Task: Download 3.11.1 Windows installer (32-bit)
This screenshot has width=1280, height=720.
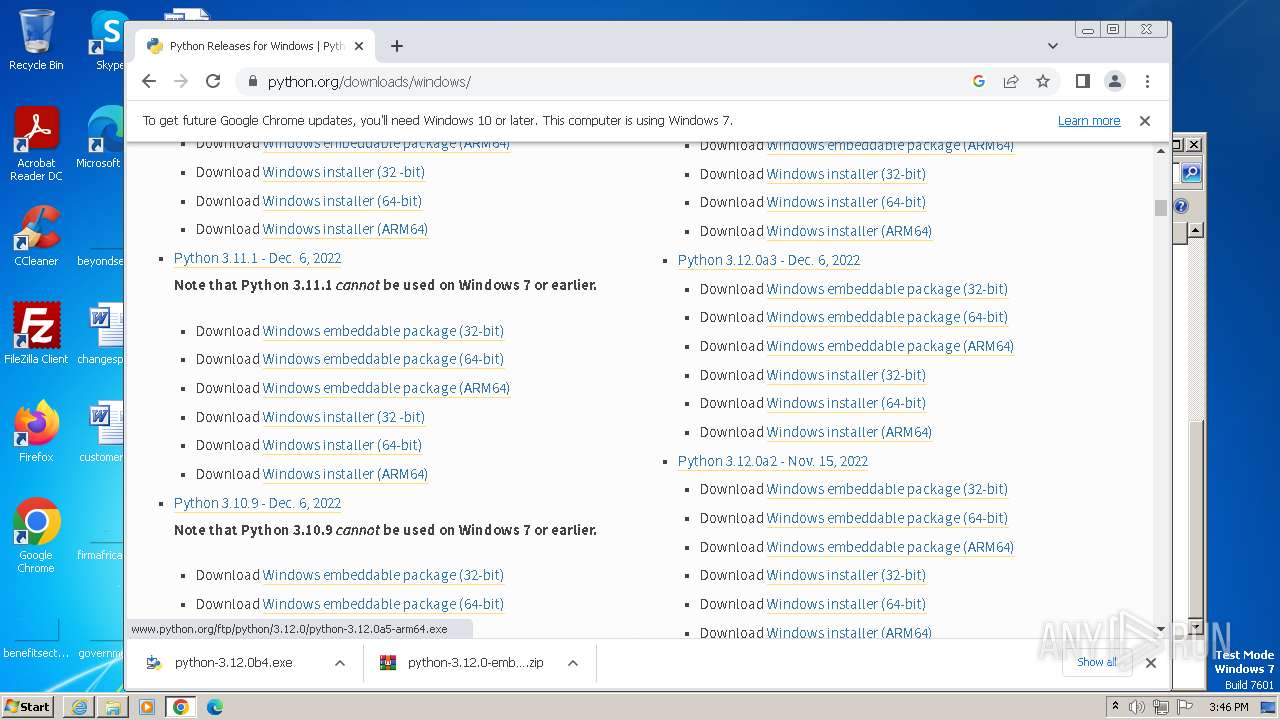Action: [x=344, y=417]
